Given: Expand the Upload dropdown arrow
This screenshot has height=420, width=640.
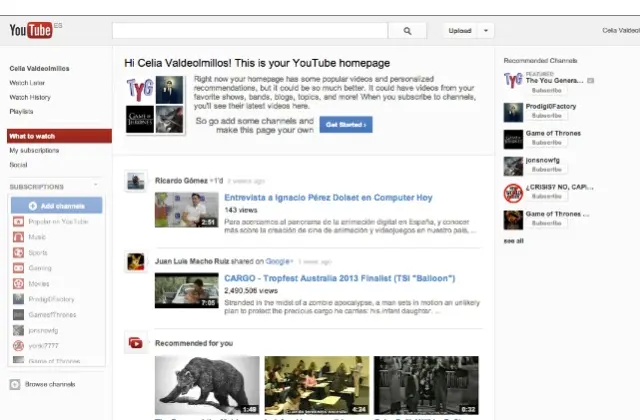Looking at the screenshot, I should coord(486,31).
